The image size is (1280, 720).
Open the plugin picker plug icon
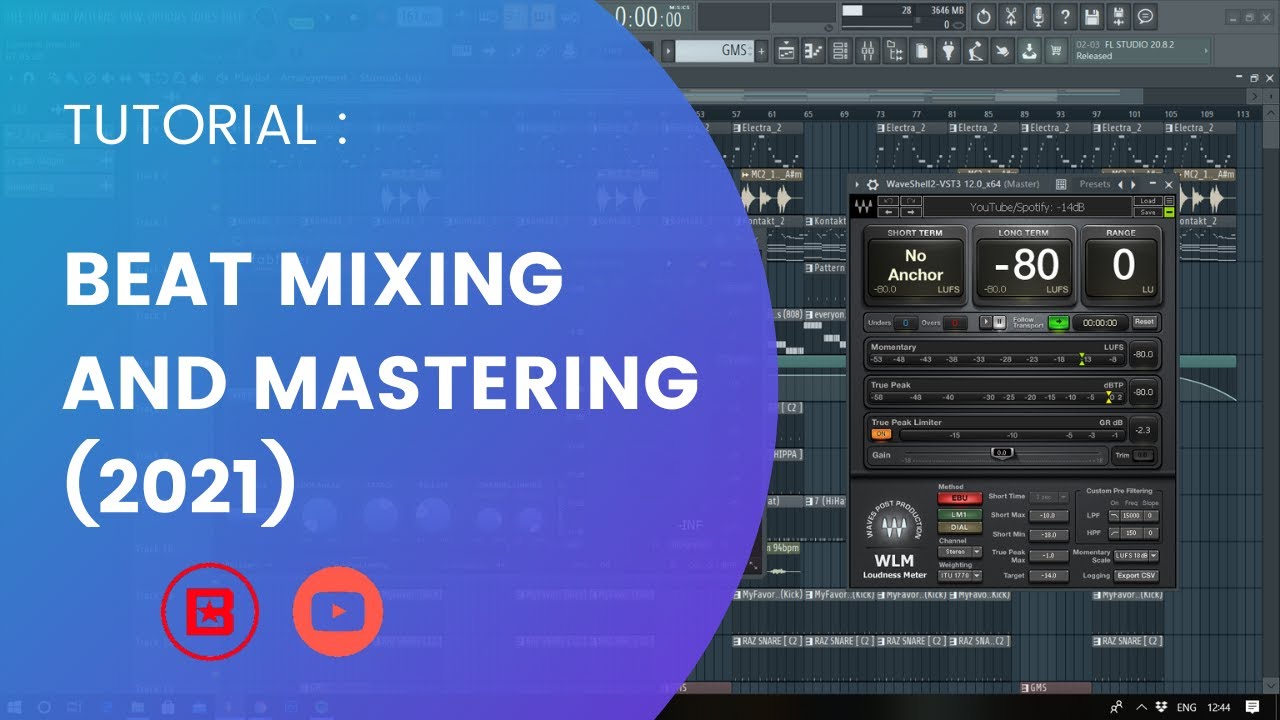[949, 50]
